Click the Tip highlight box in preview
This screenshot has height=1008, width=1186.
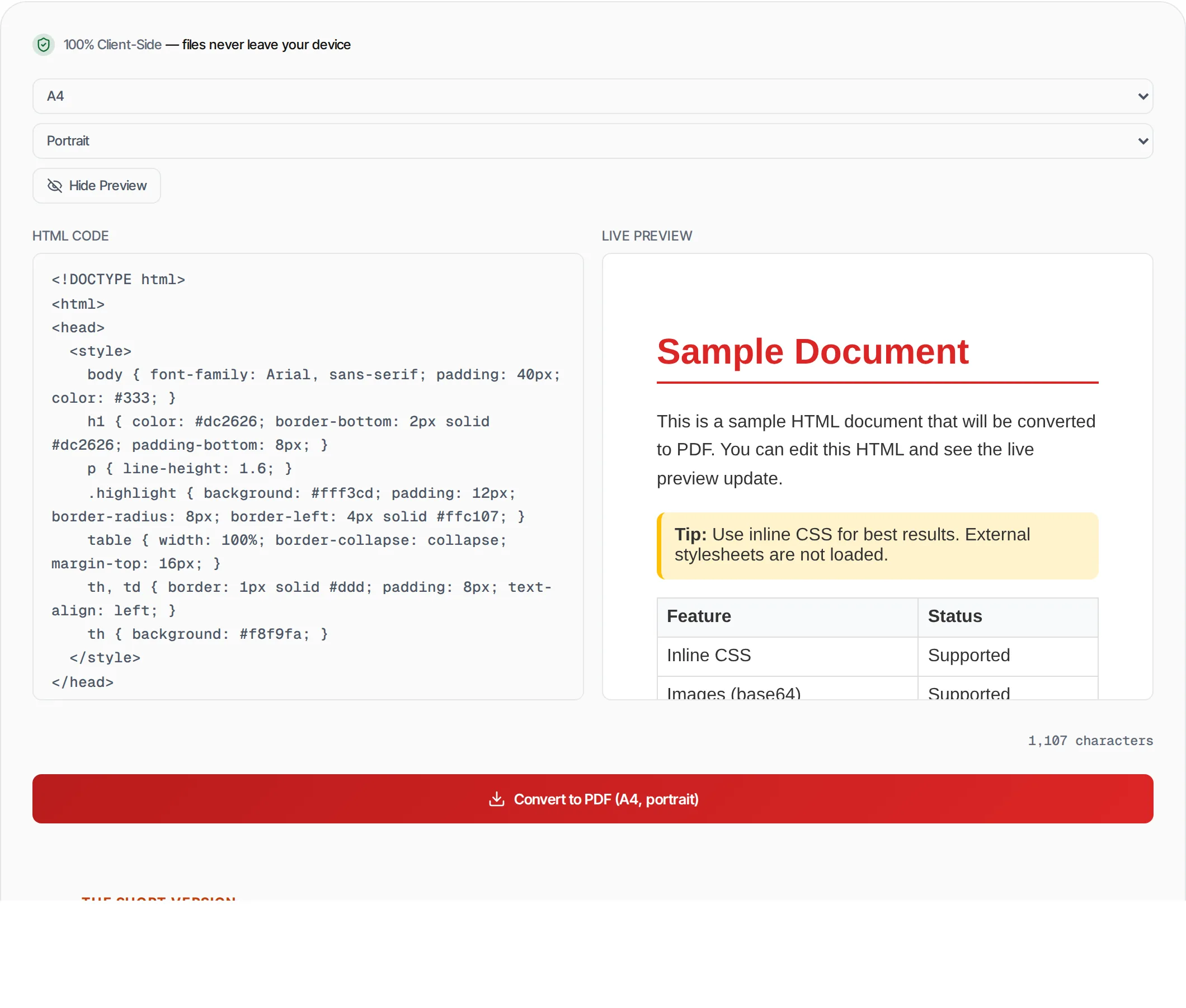click(877, 546)
